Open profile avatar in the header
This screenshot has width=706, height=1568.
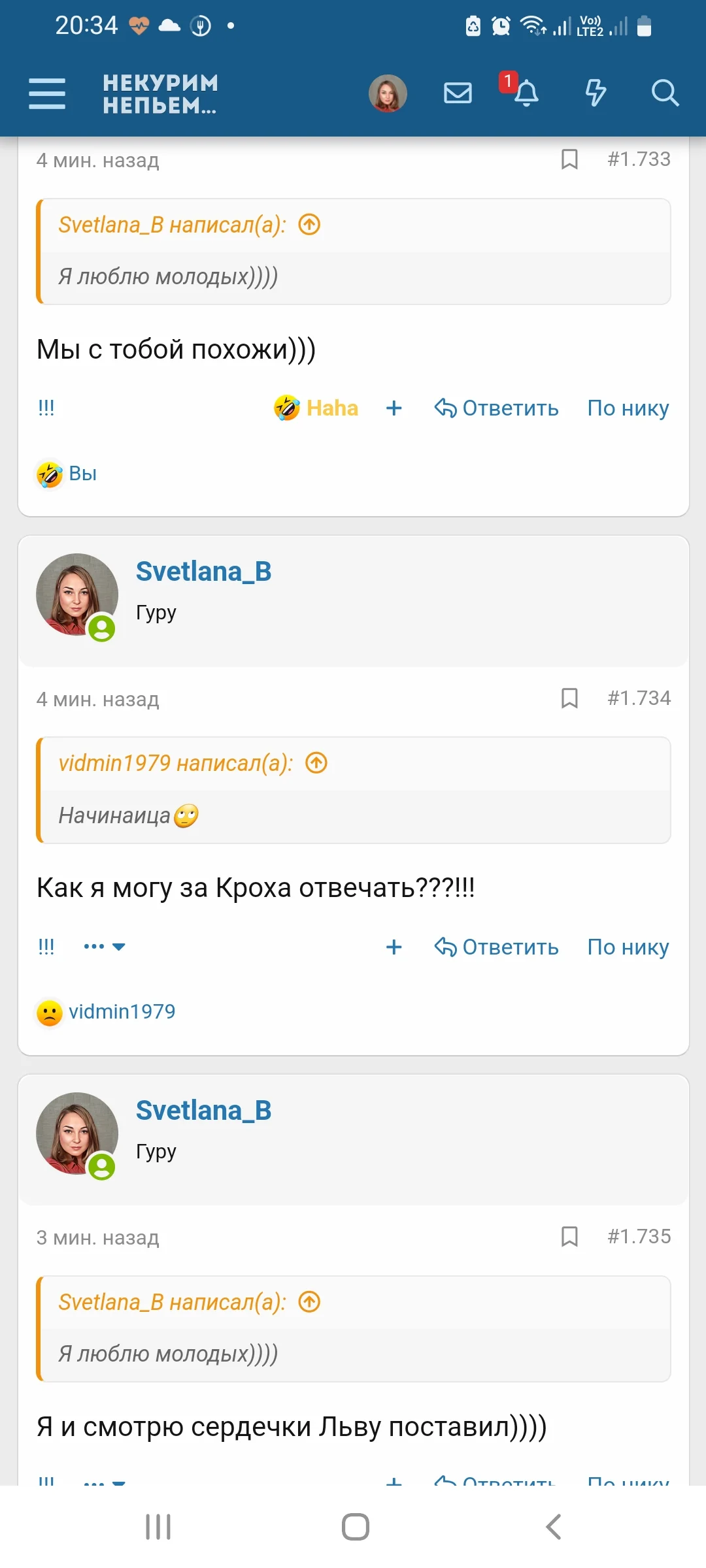coord(388,93)
